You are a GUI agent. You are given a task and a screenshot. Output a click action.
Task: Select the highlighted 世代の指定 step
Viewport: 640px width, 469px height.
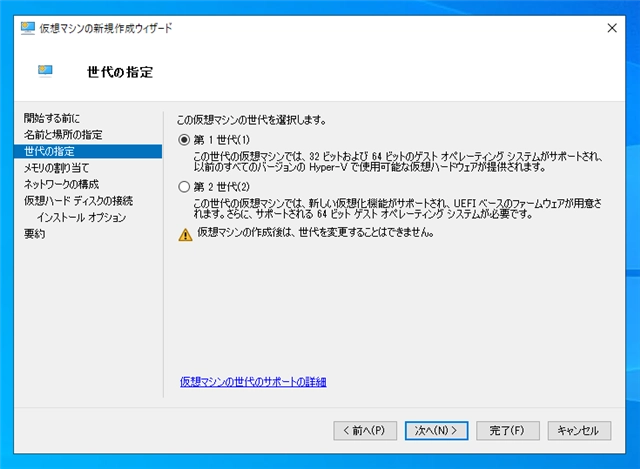click(88, 151)
